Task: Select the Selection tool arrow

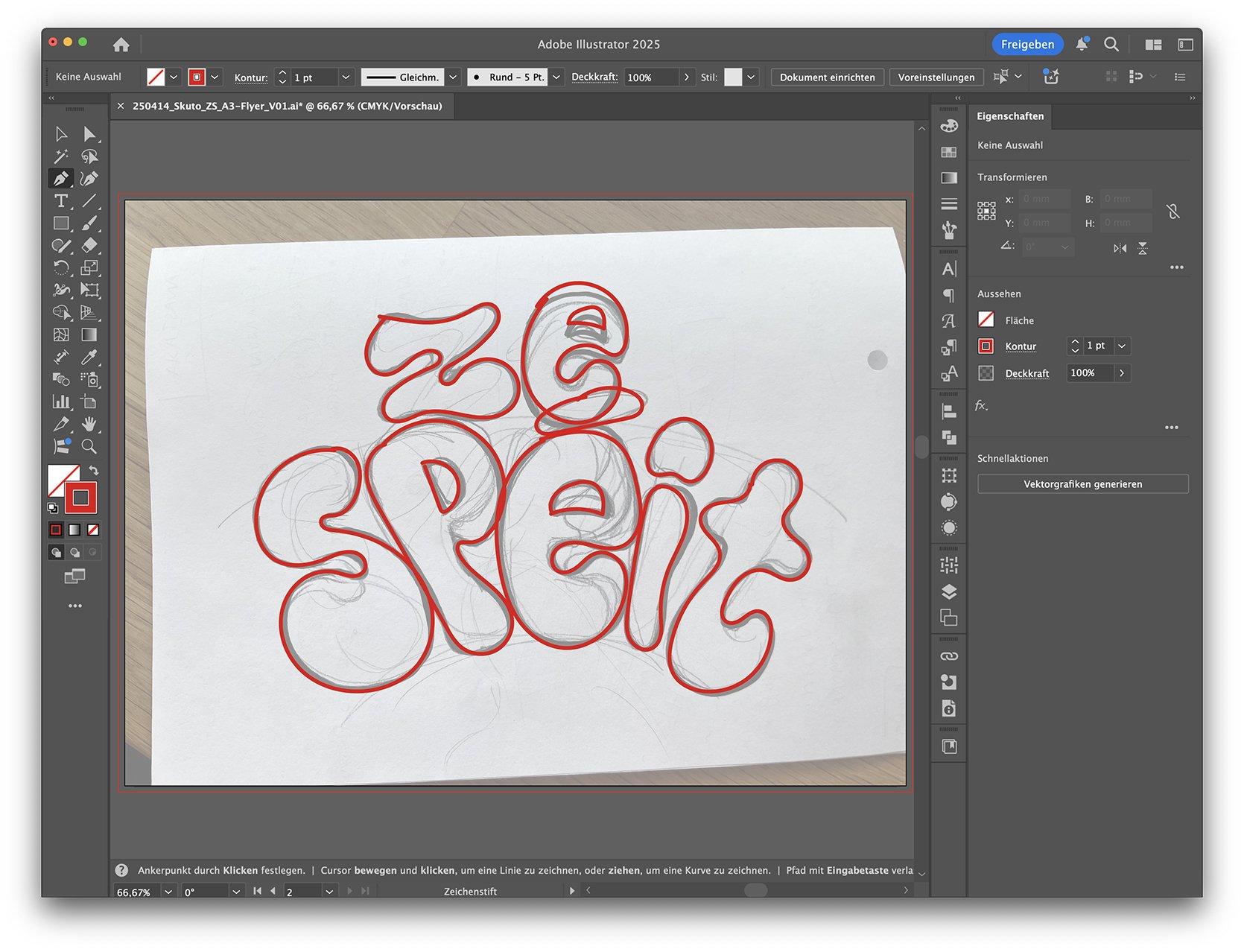Action: tap(61, 134)
